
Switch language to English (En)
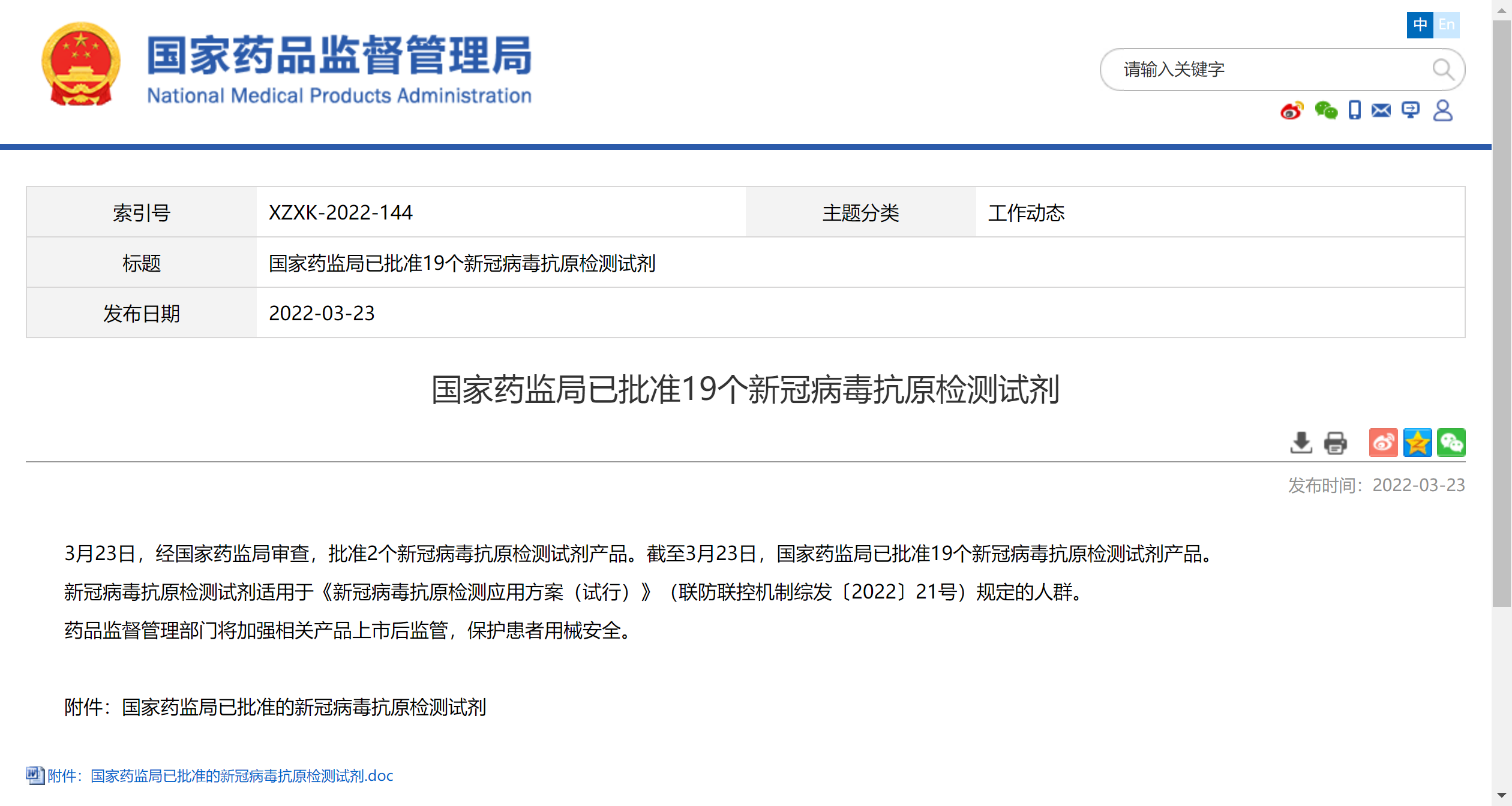click(x=1447, y=25)
